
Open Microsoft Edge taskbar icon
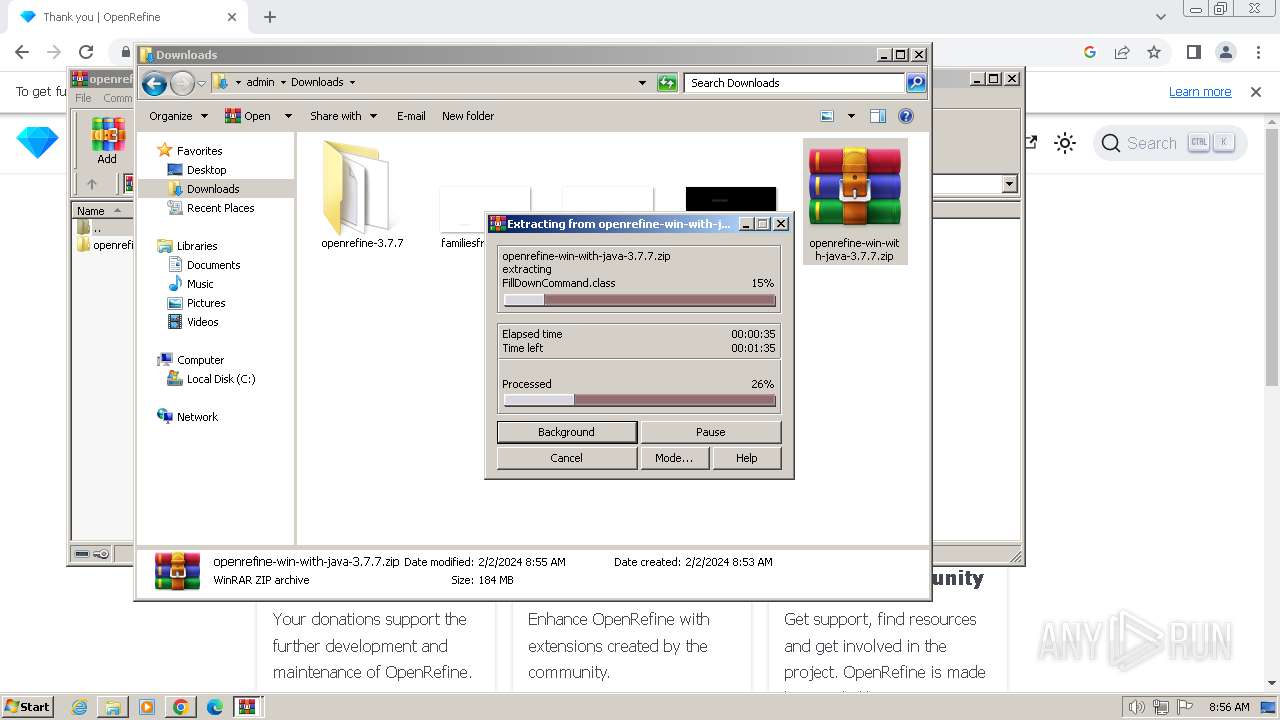point(214,707)
